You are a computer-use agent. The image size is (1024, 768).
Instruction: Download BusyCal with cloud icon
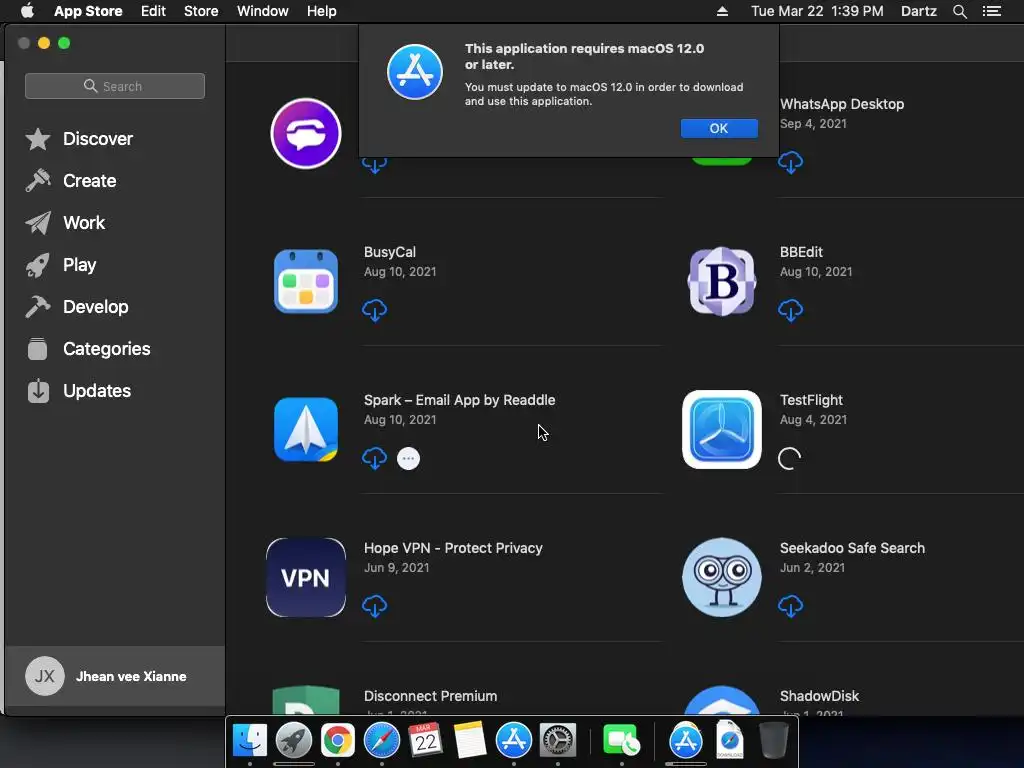(374, 310)
